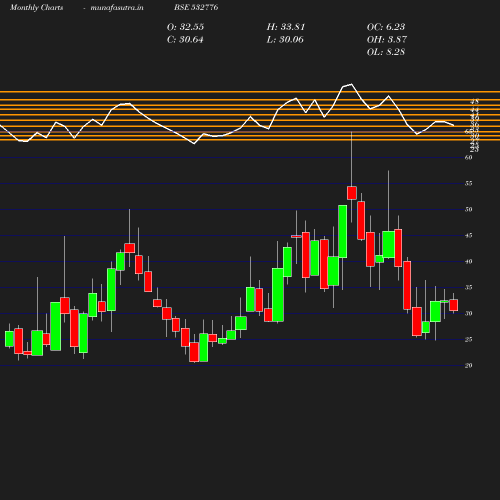
Task: Select the low price value L: 30.06
Action: [x=285, y=39]
